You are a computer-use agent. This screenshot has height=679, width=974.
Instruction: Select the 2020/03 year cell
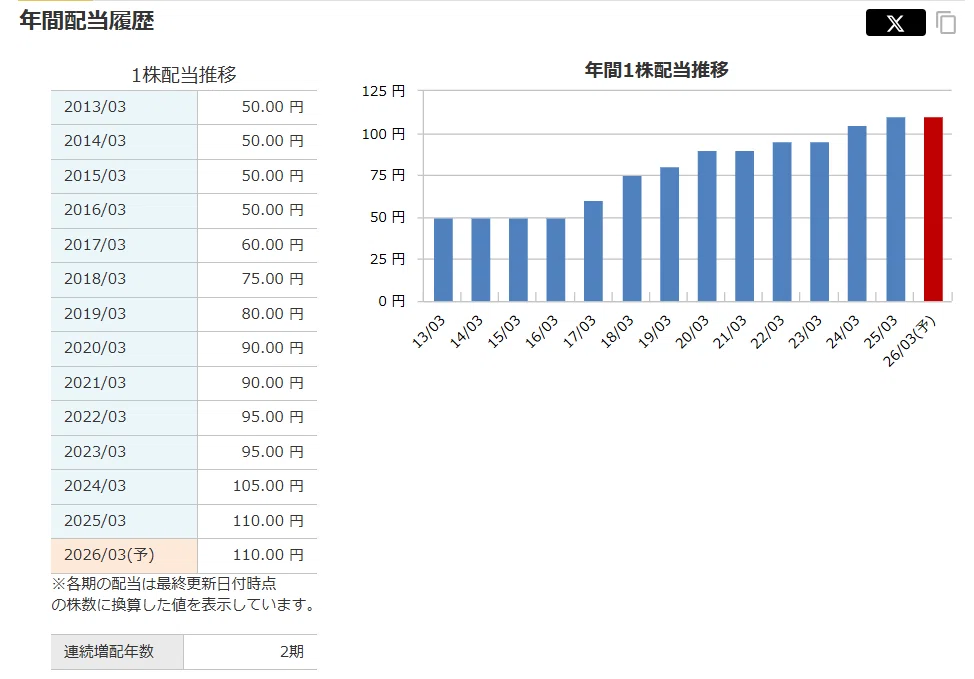(x=124, y=348)
